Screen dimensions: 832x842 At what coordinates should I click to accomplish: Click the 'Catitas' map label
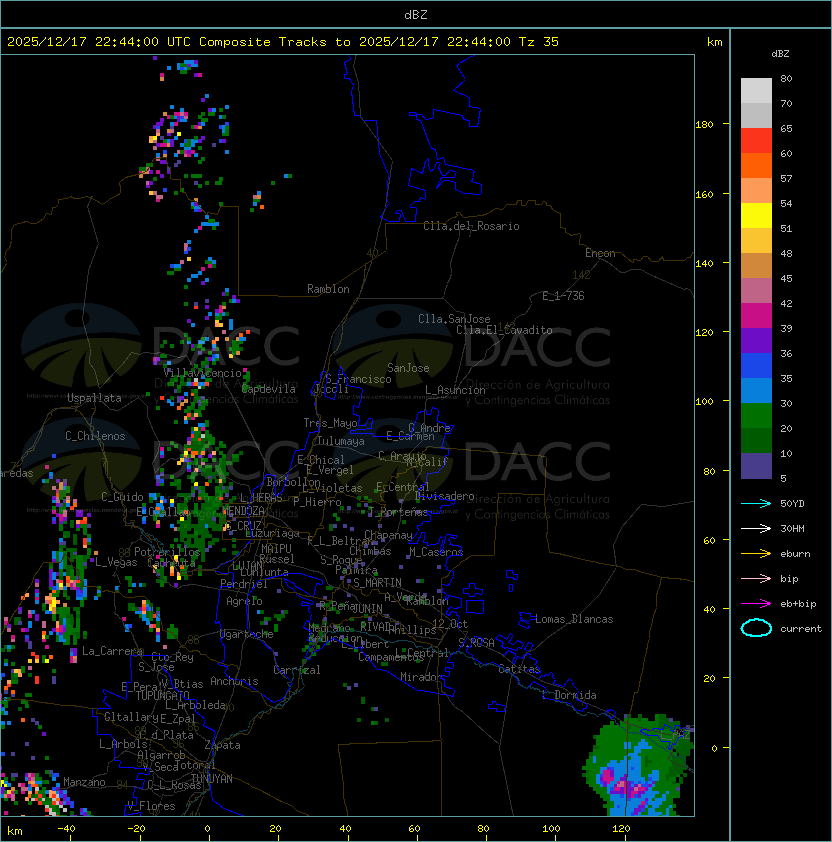[519, 669]
